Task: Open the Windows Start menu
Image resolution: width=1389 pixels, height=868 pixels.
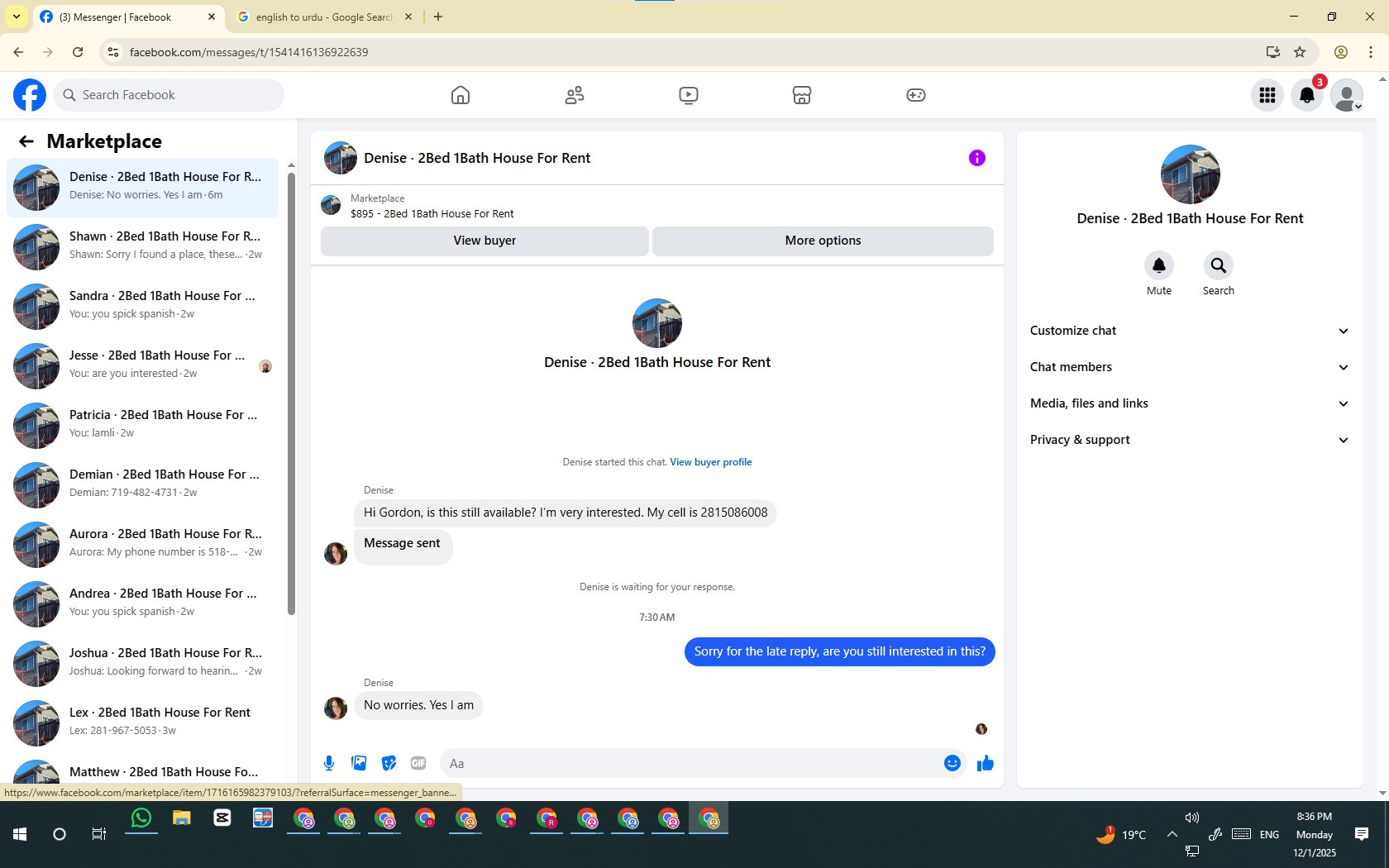Action: [x=20, y=834]
